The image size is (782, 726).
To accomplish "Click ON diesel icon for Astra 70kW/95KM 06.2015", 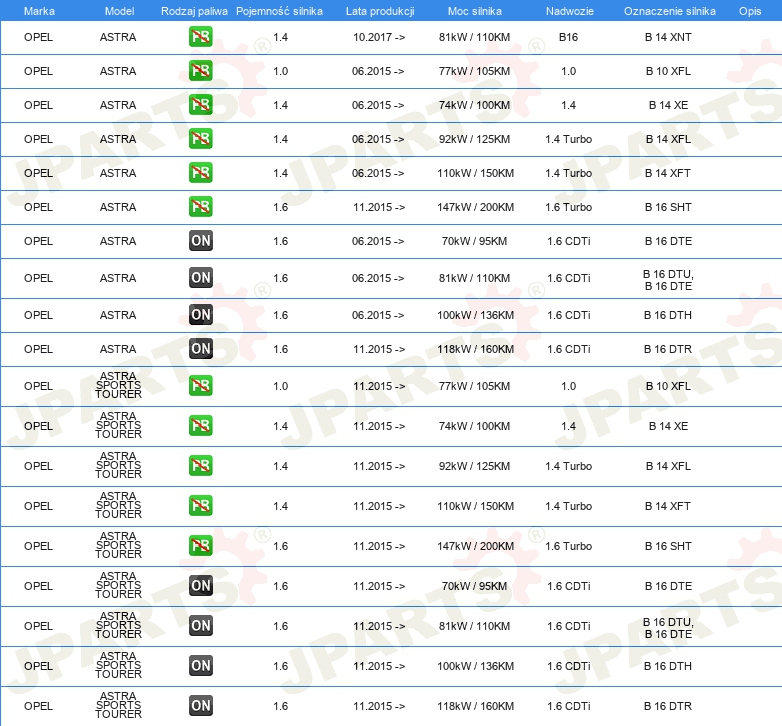I will (201, 241).
